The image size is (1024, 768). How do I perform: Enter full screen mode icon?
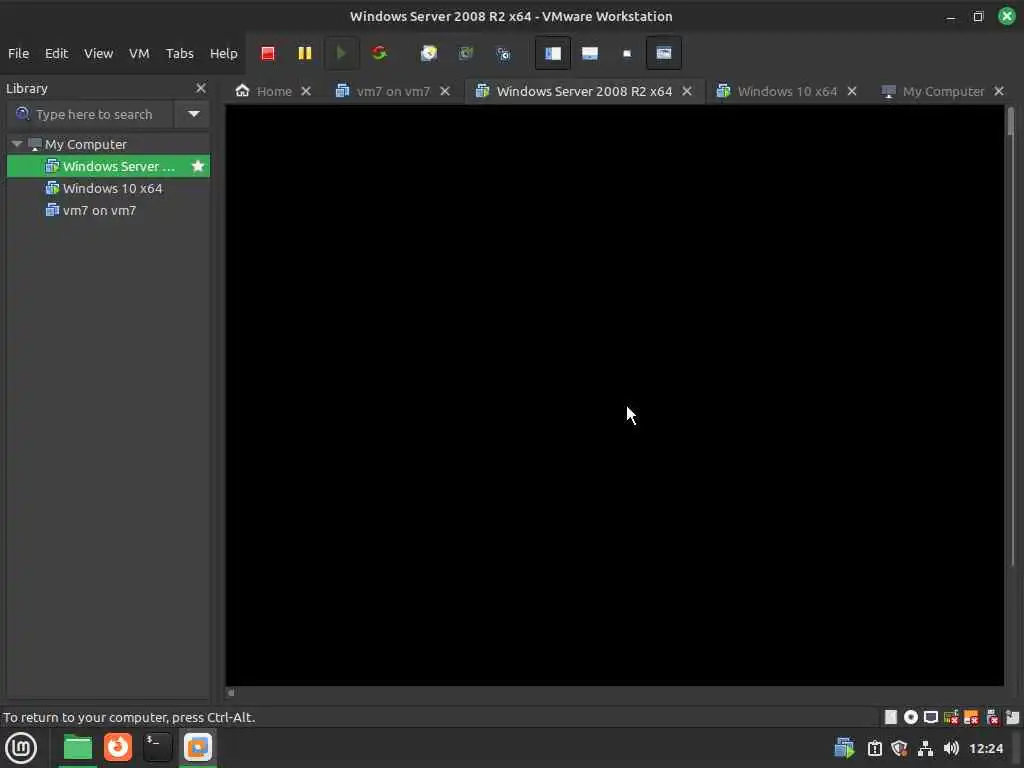tap(627, 54)
